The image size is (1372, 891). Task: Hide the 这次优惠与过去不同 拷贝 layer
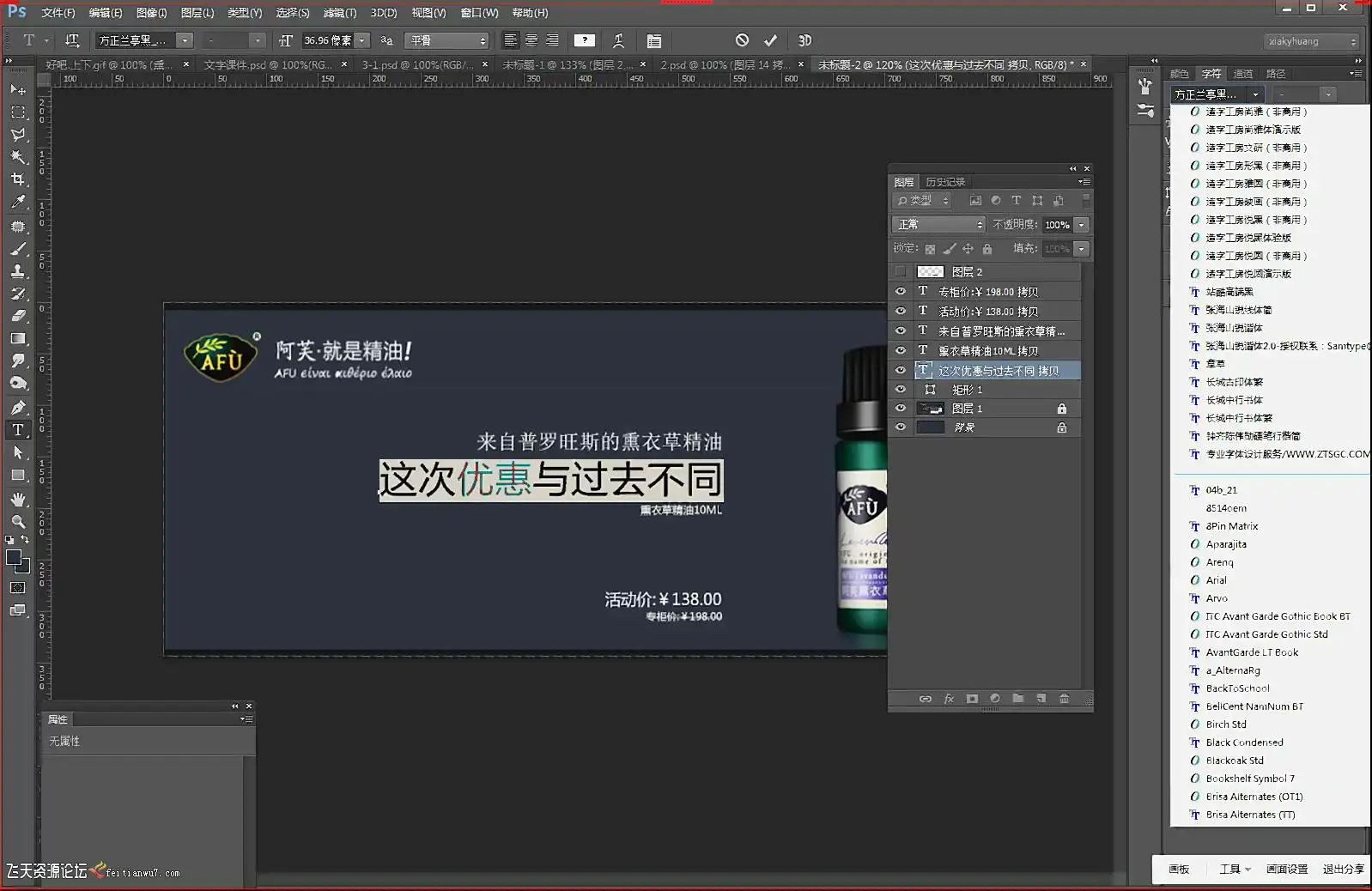pos(901,370)
